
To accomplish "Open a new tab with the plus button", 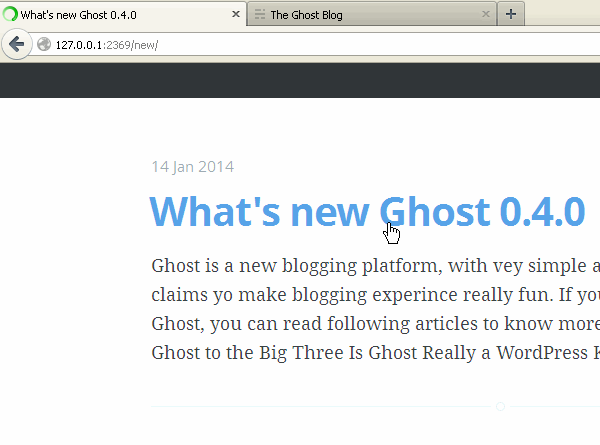I will pyautogui.click(x=511, y=14).
